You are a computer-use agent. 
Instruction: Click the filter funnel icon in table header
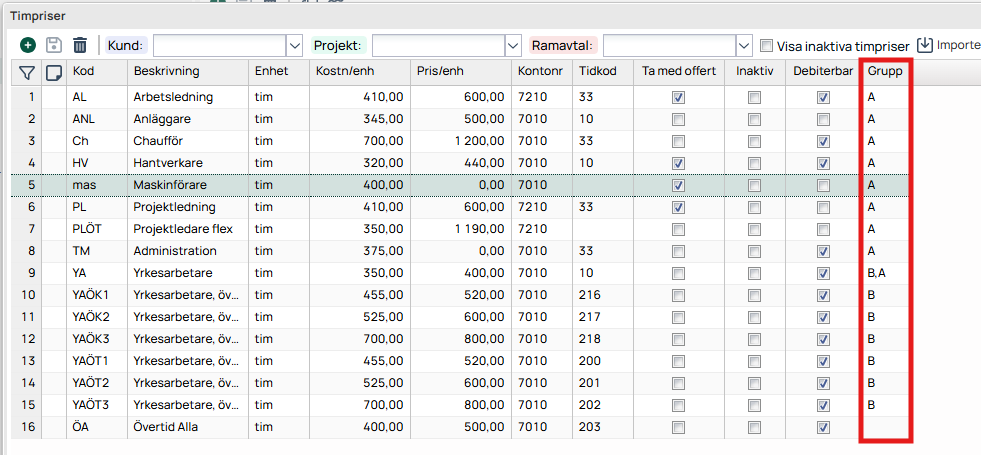(x=27, y=72)
